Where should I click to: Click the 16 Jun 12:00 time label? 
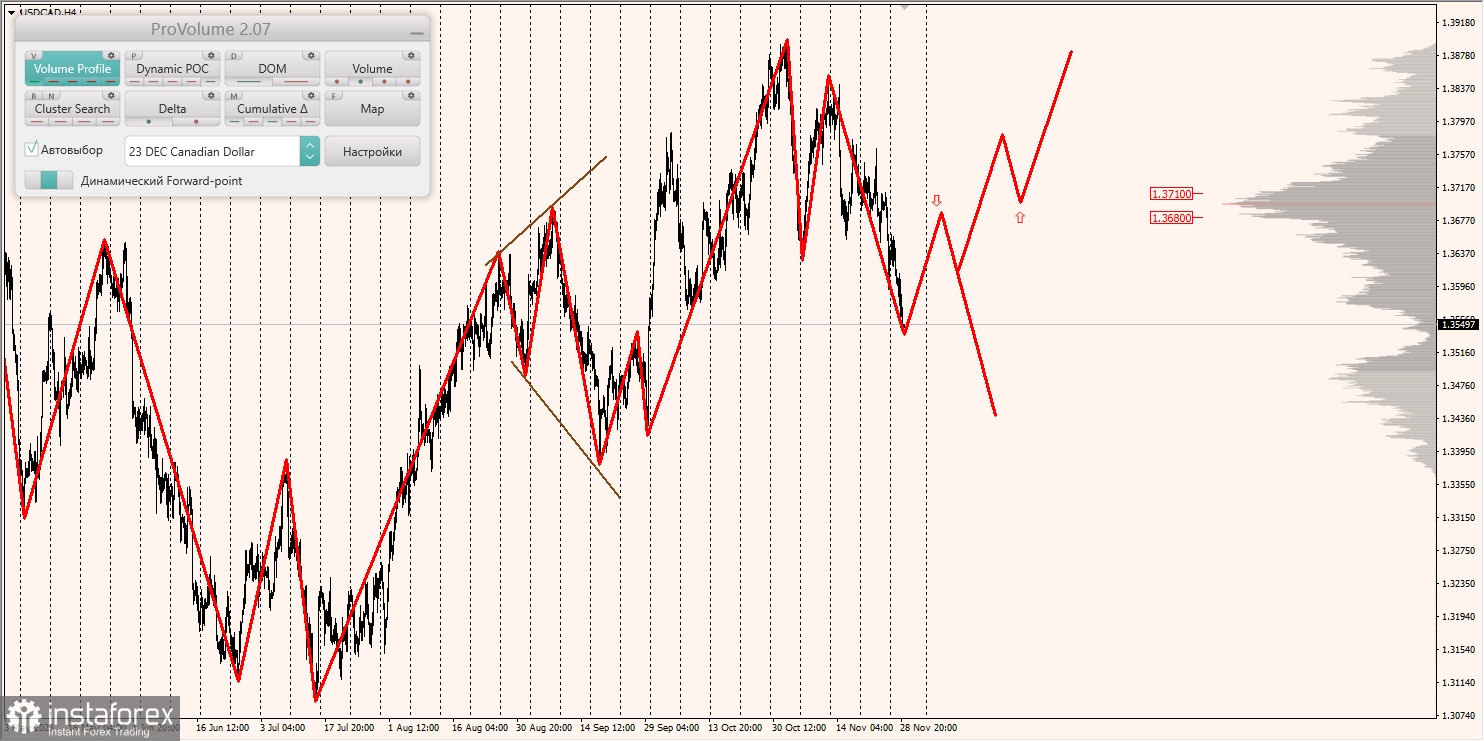pyautogui.click(x=223, y=728)
